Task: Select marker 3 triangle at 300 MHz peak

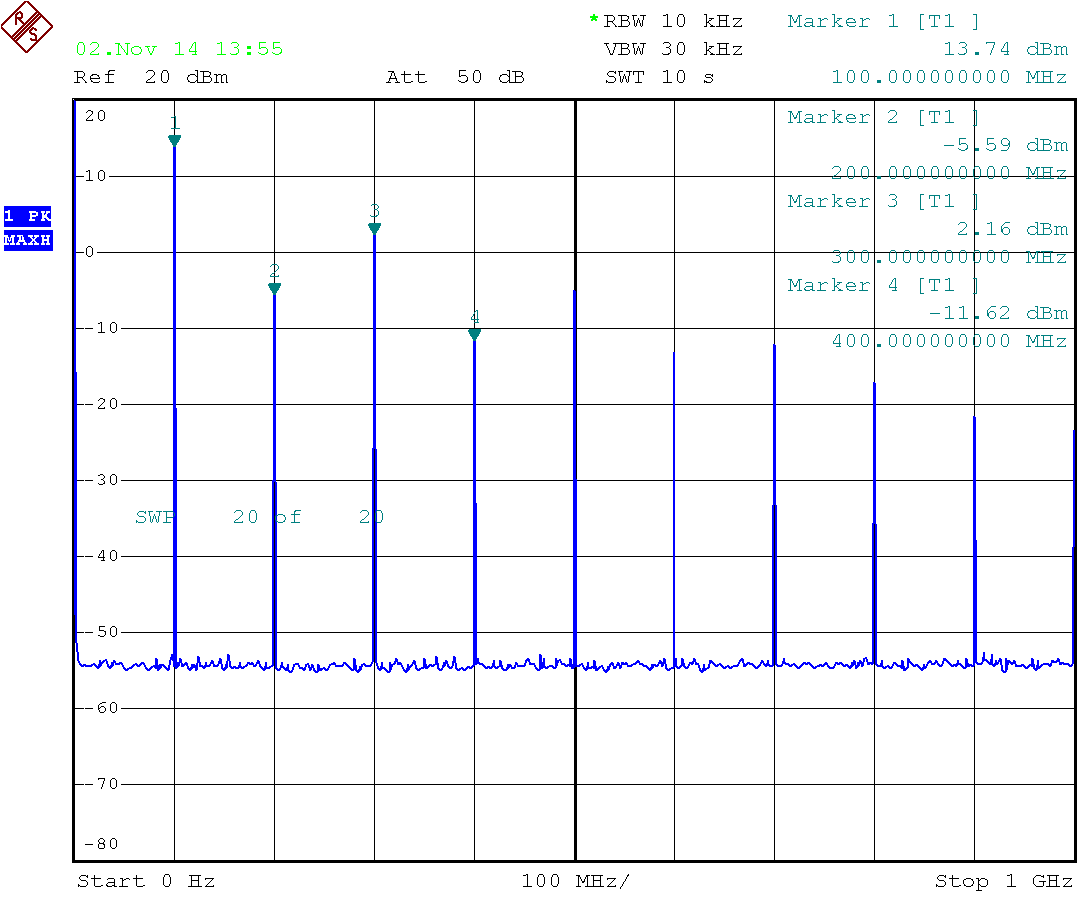Action: (374, 228)
